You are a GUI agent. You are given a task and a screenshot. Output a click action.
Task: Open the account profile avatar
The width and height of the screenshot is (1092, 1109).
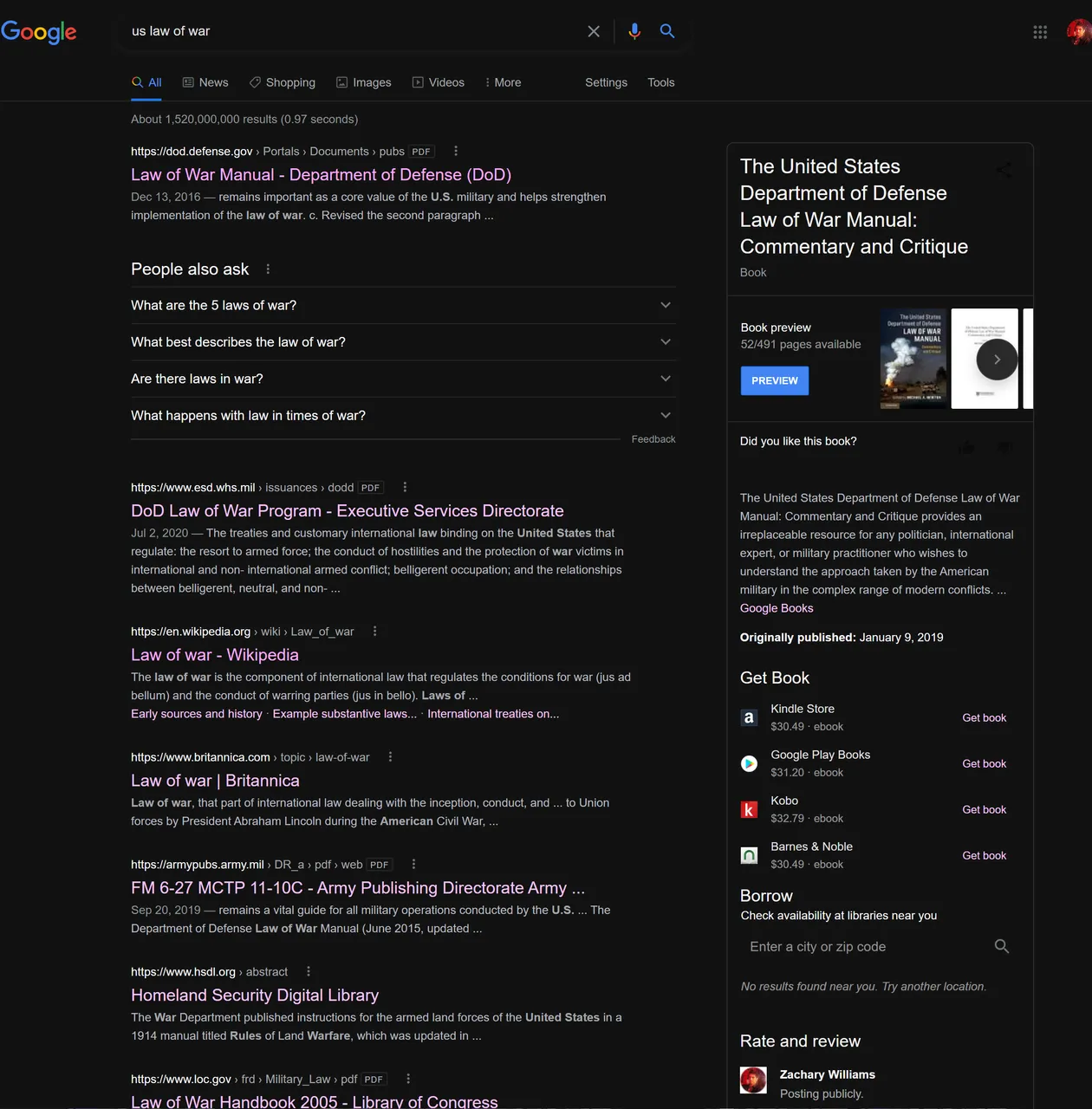pos(1079,32)
